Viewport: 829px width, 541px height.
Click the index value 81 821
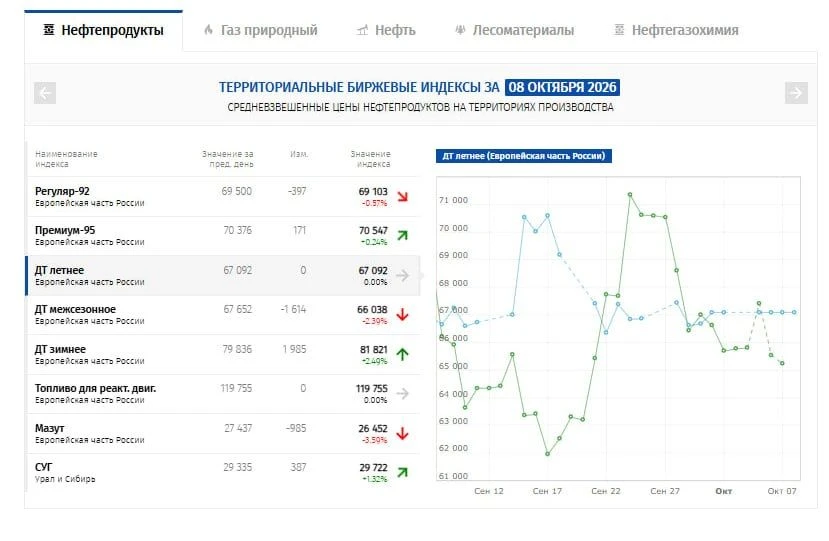click(x=374, y=350)
